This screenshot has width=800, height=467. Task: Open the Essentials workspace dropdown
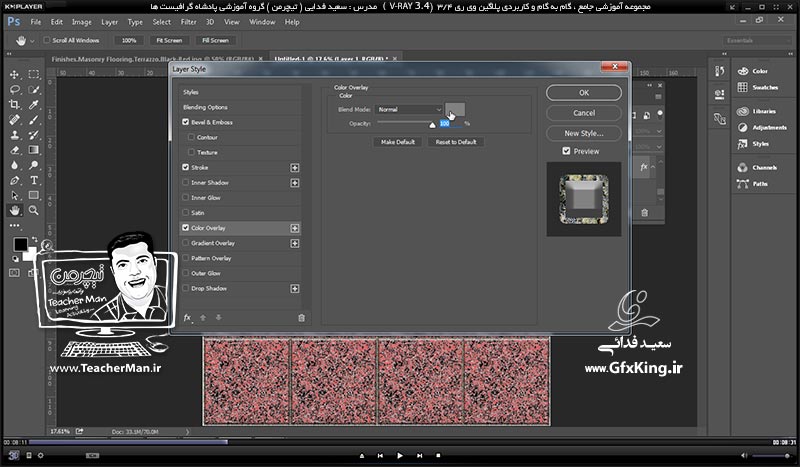(757, 40)
